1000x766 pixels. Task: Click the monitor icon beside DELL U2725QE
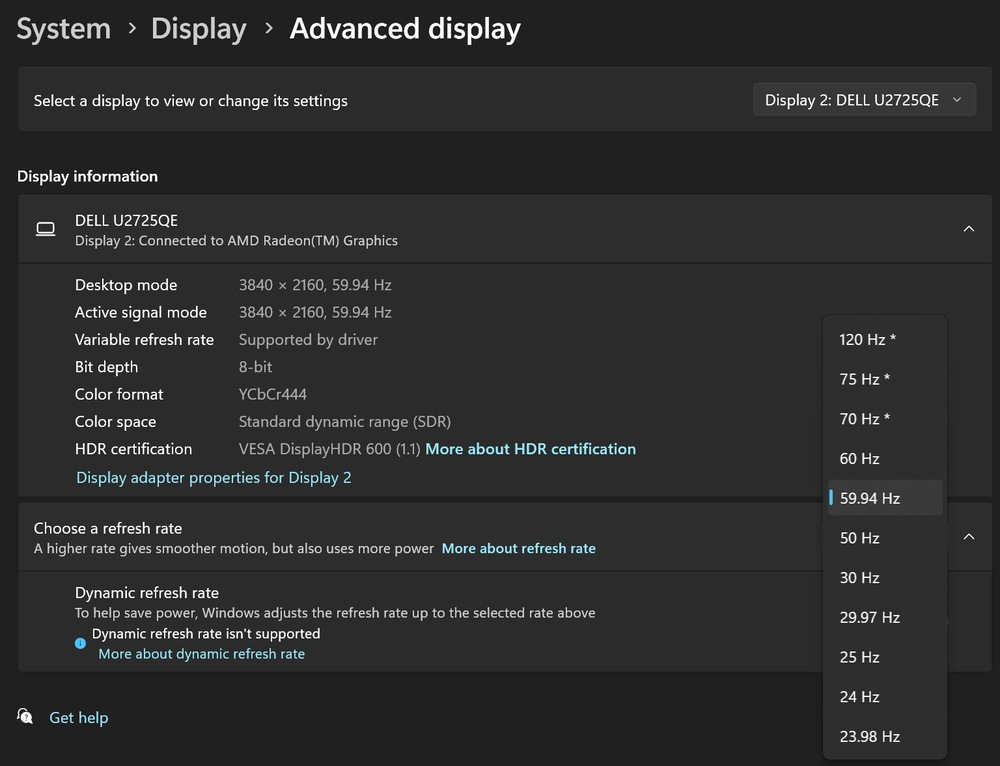[x=45, y=229]
